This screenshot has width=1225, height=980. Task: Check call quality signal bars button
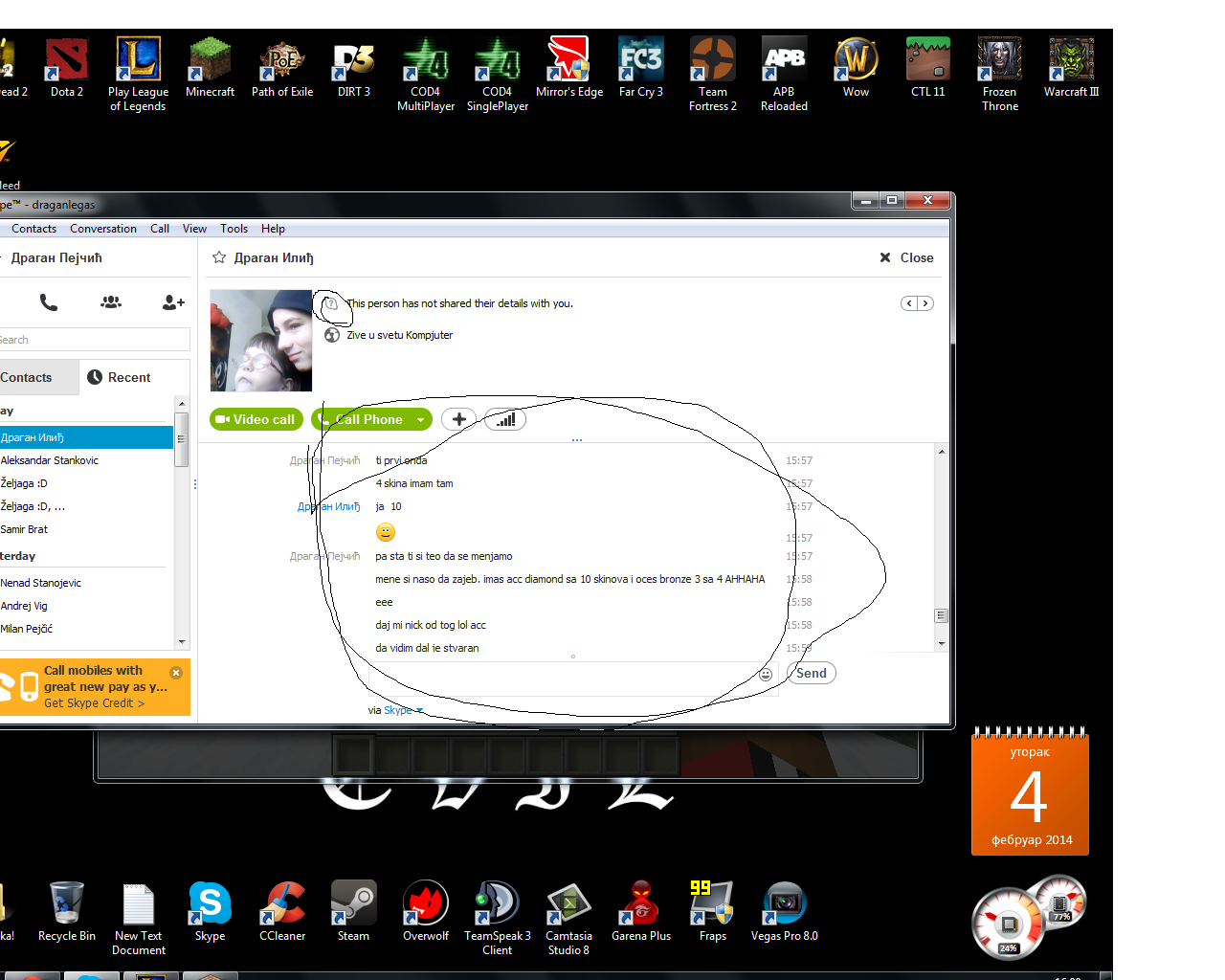[505, 419]
